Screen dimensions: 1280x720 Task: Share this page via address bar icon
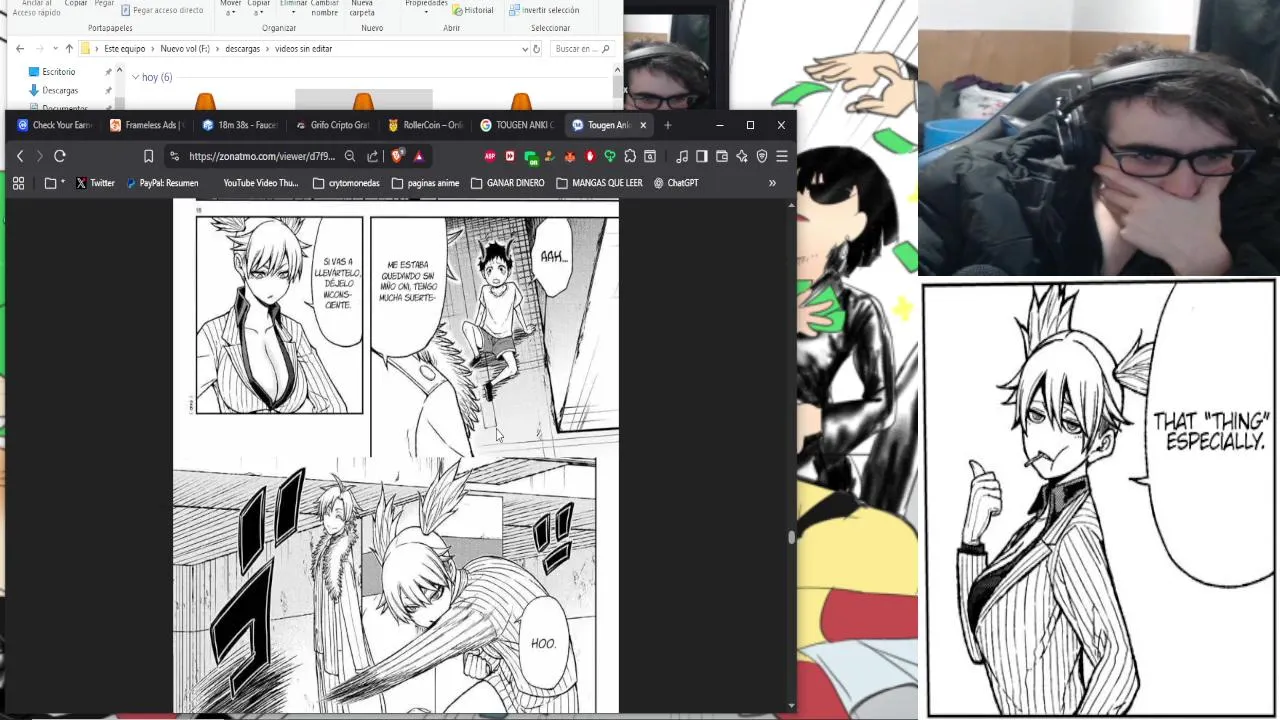[x=373, y=156]
